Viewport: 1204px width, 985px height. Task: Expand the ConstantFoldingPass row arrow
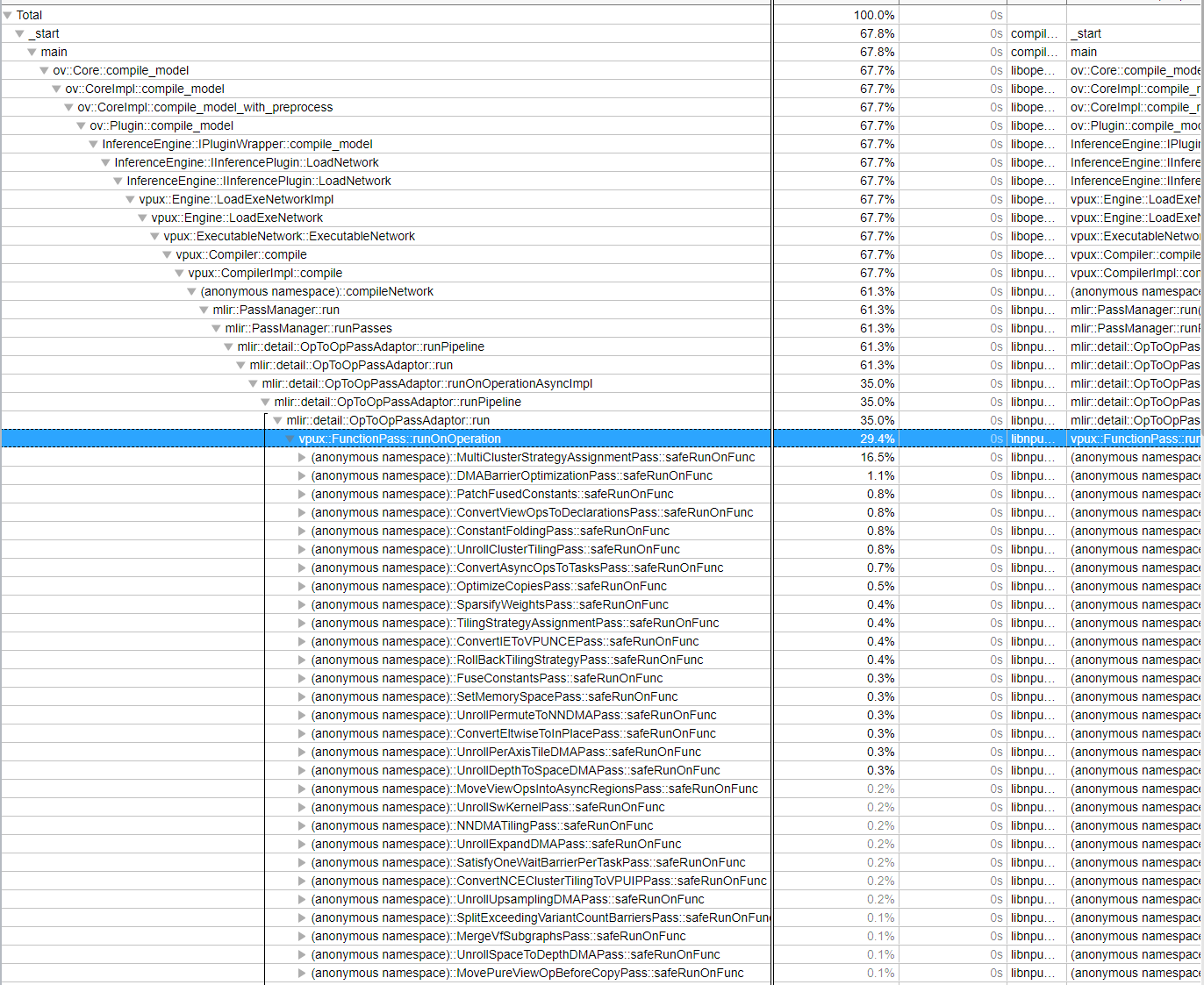[x=303, y=531]
